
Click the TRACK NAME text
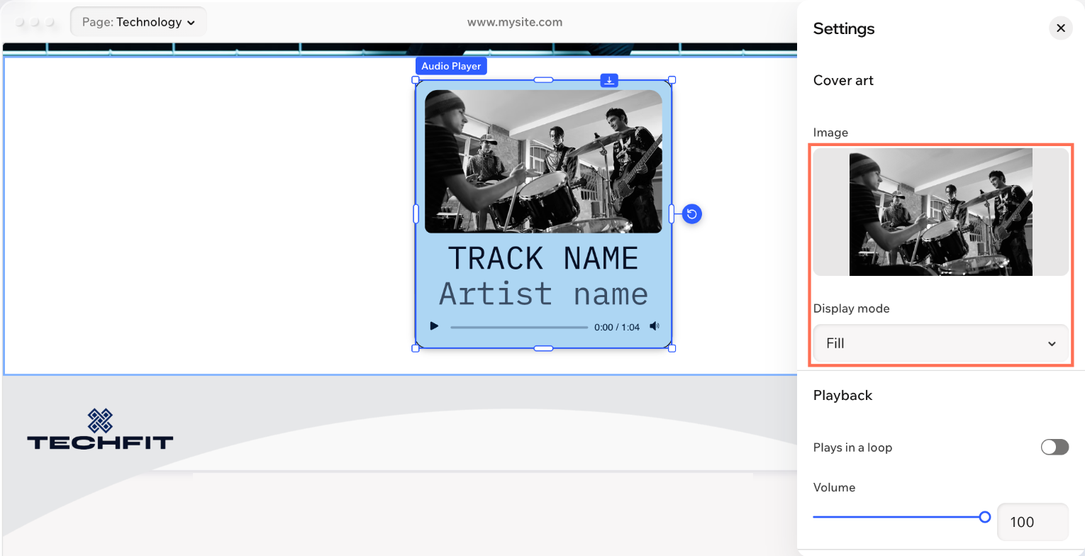pos(543,258)
